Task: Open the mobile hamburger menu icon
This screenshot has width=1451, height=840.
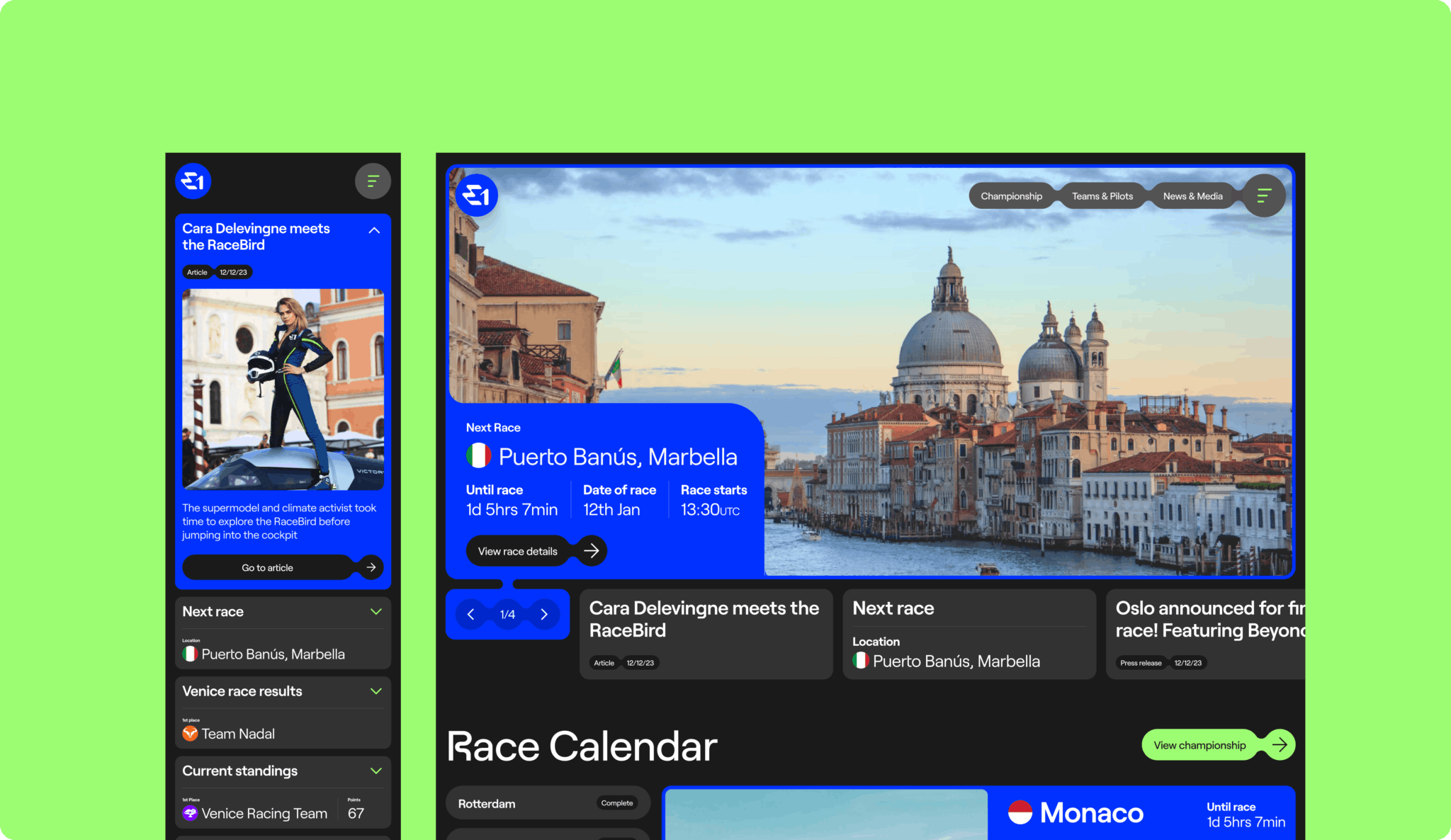Action: pyautogui.click(x=373, y=181)
